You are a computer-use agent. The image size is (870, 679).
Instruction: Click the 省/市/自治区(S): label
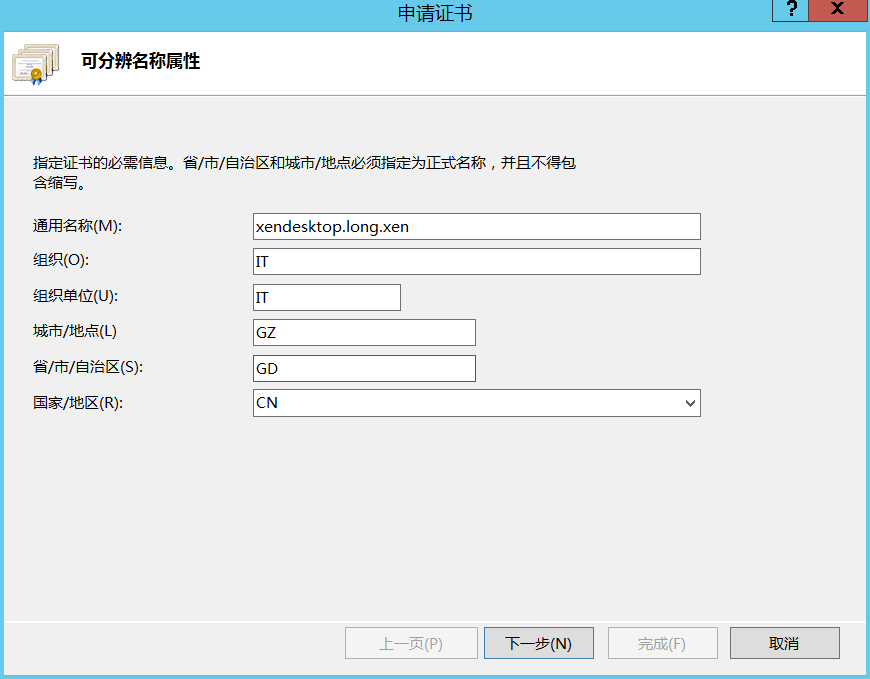click(x=88, y=367)
